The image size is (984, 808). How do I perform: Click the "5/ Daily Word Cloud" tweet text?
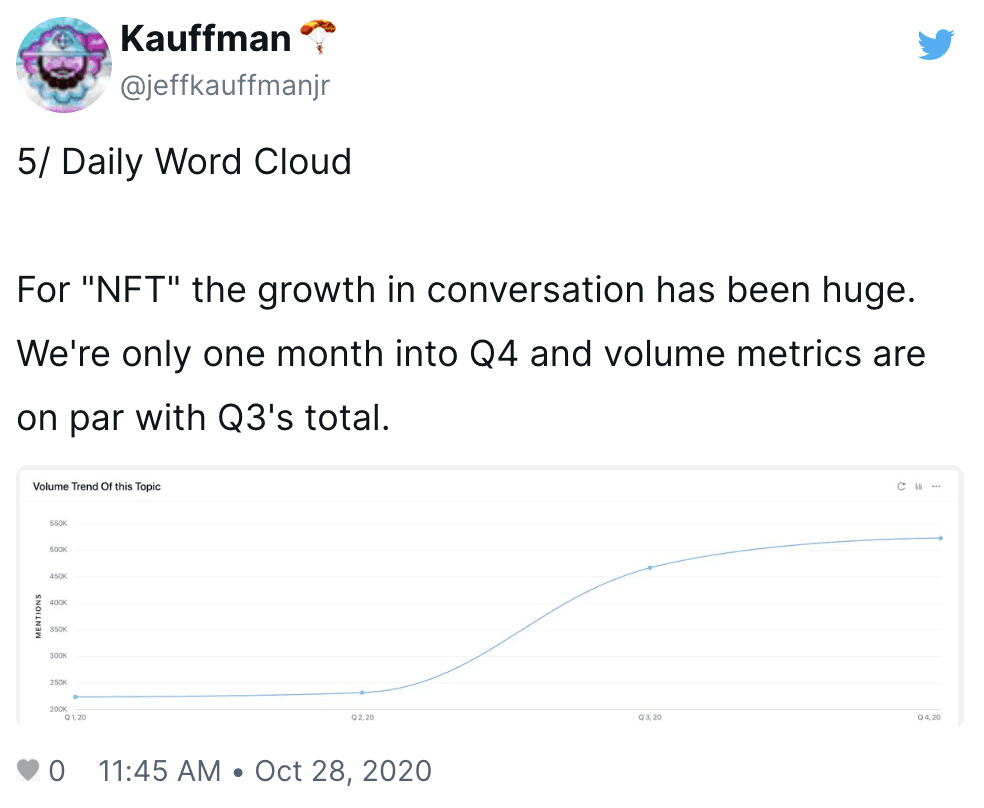click(x=184, y=162)
